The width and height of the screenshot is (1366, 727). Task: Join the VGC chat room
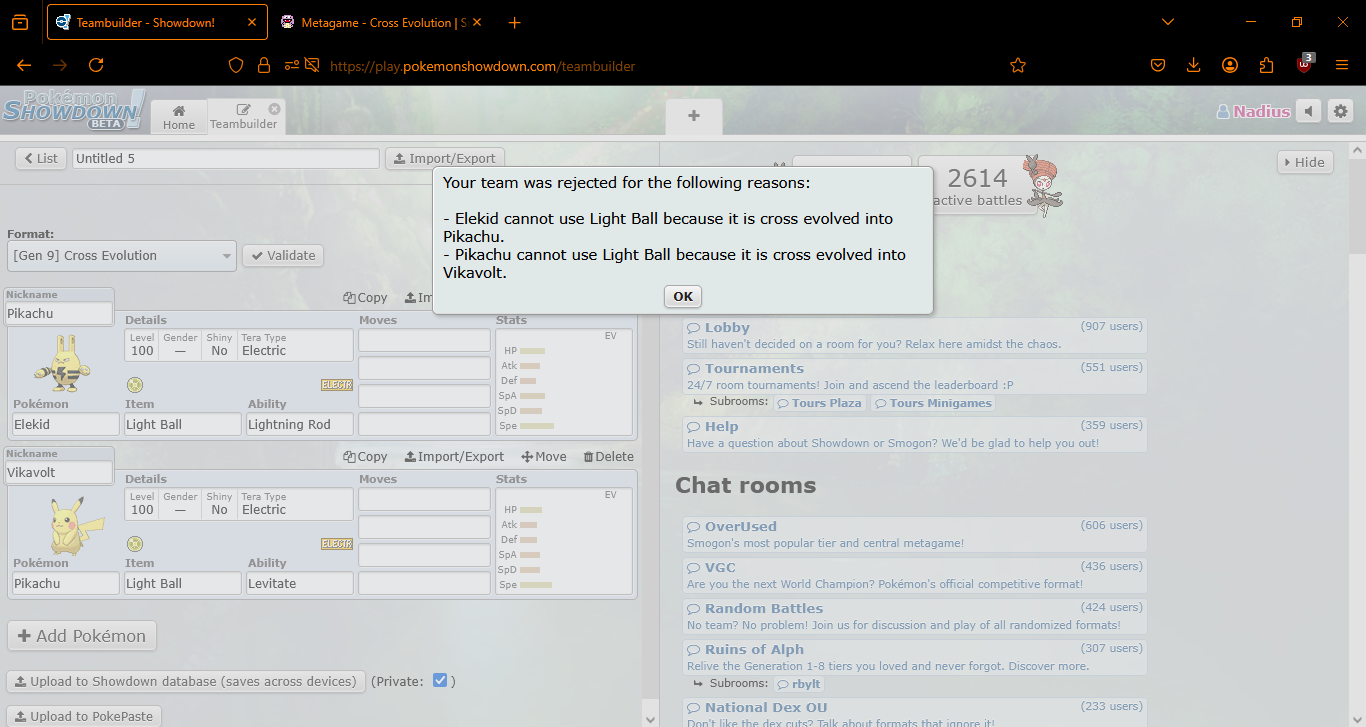[x=915, y=575]
